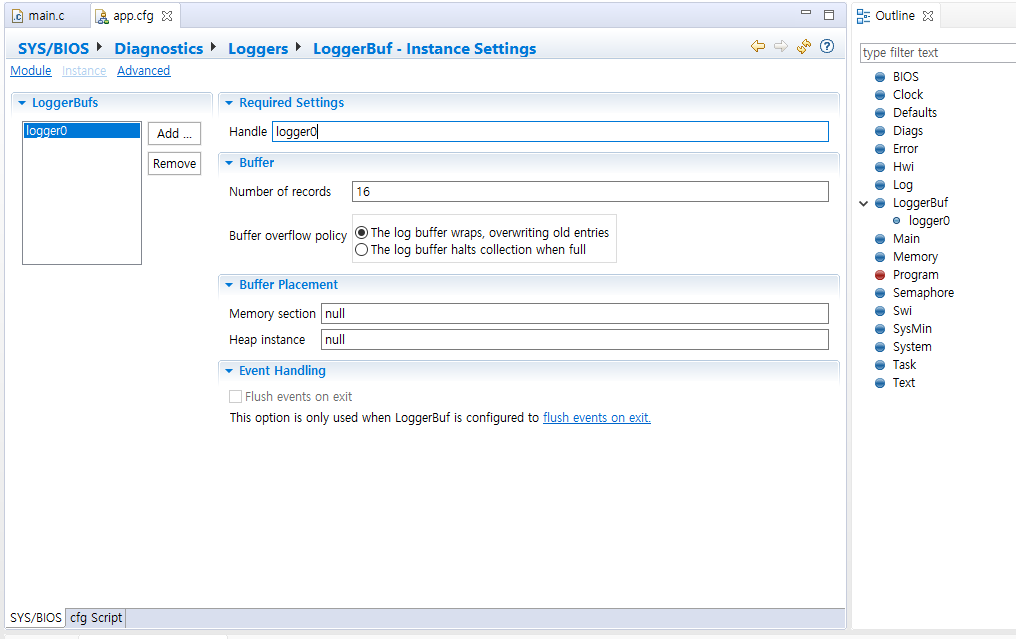This screenshot has height=639, width=1016.
Task: Click the refresh view icon in toolbar
Action: 804,46
